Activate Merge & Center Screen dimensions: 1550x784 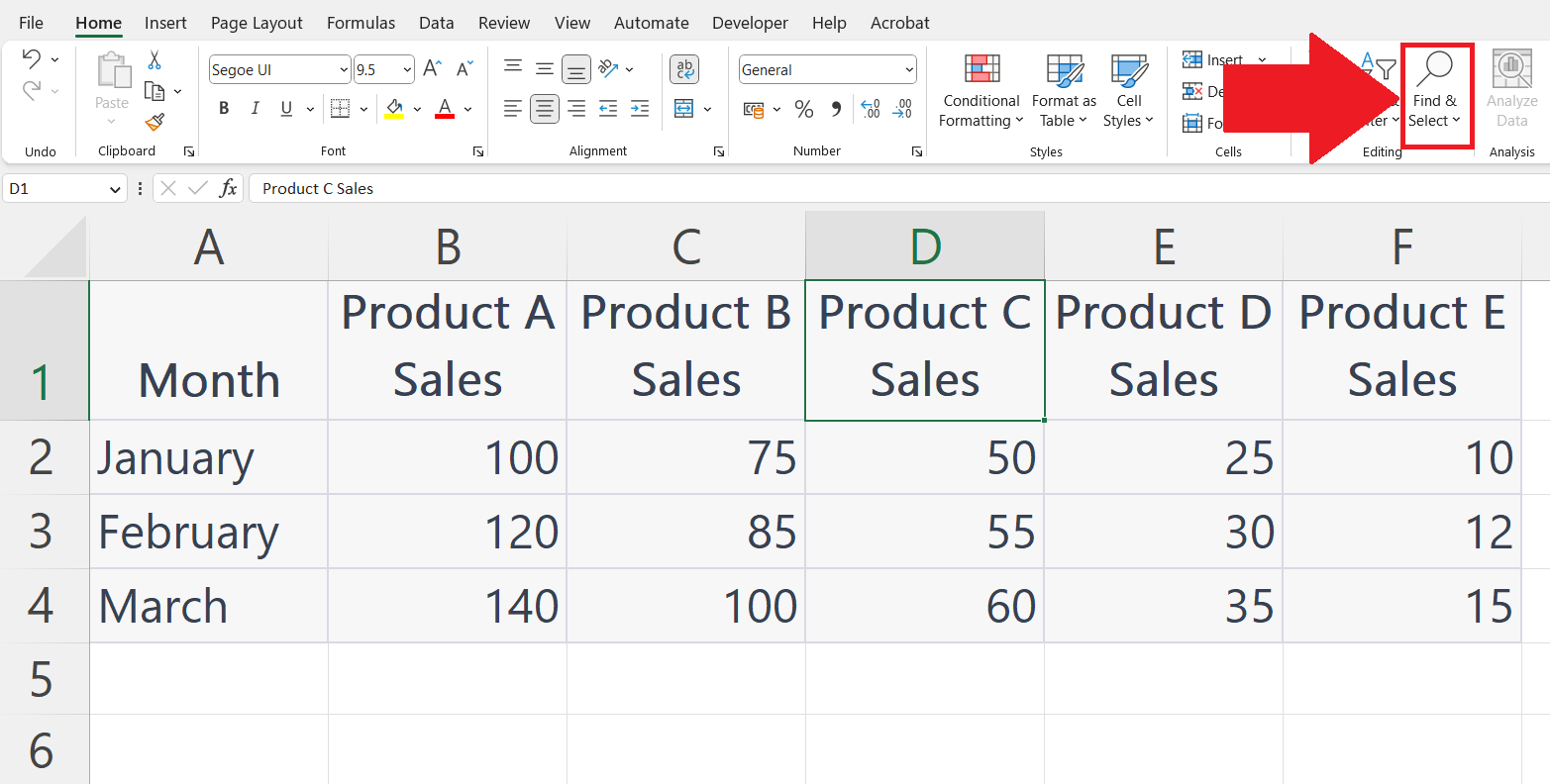685,109
